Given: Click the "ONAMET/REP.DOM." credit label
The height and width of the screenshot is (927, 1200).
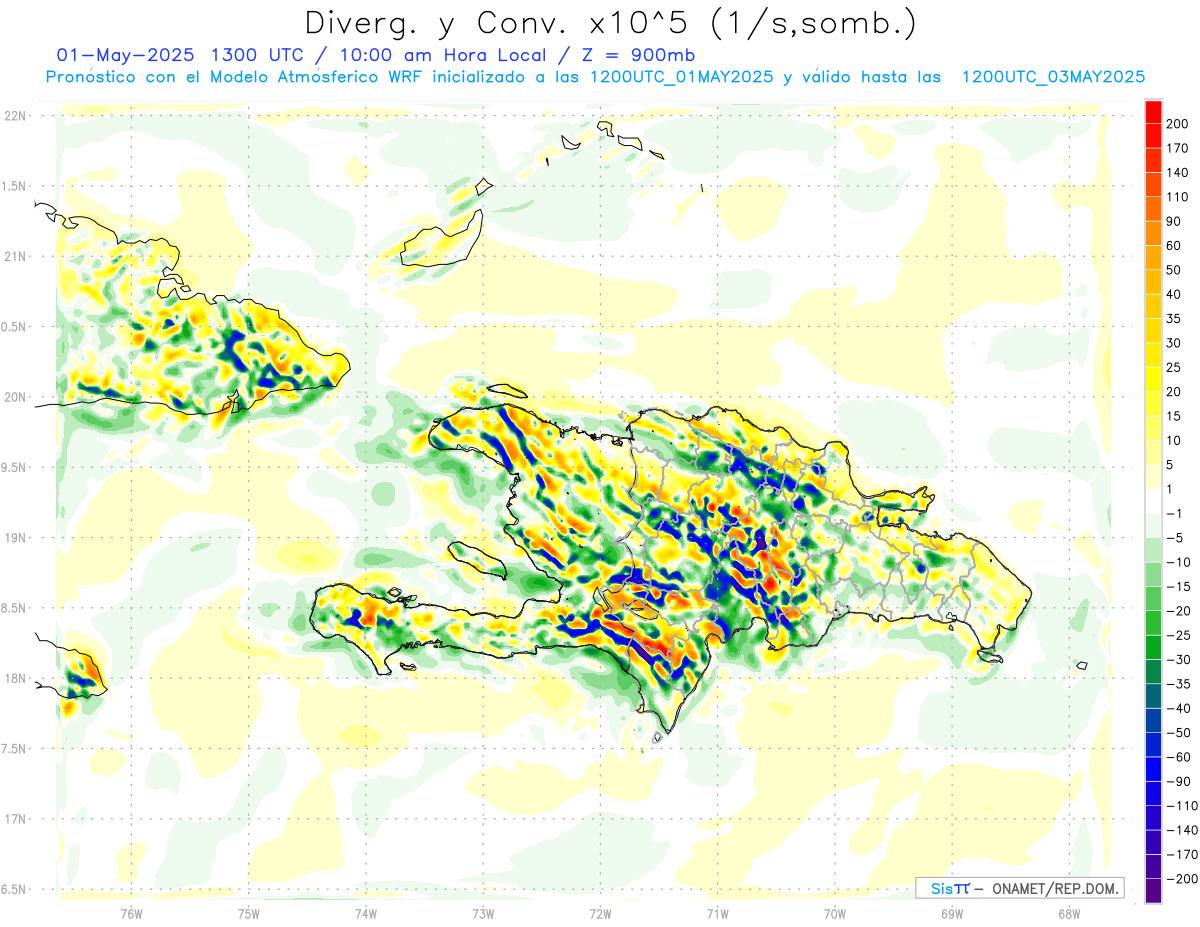Looking at the screenshot, I should [x=1056, y=888].
